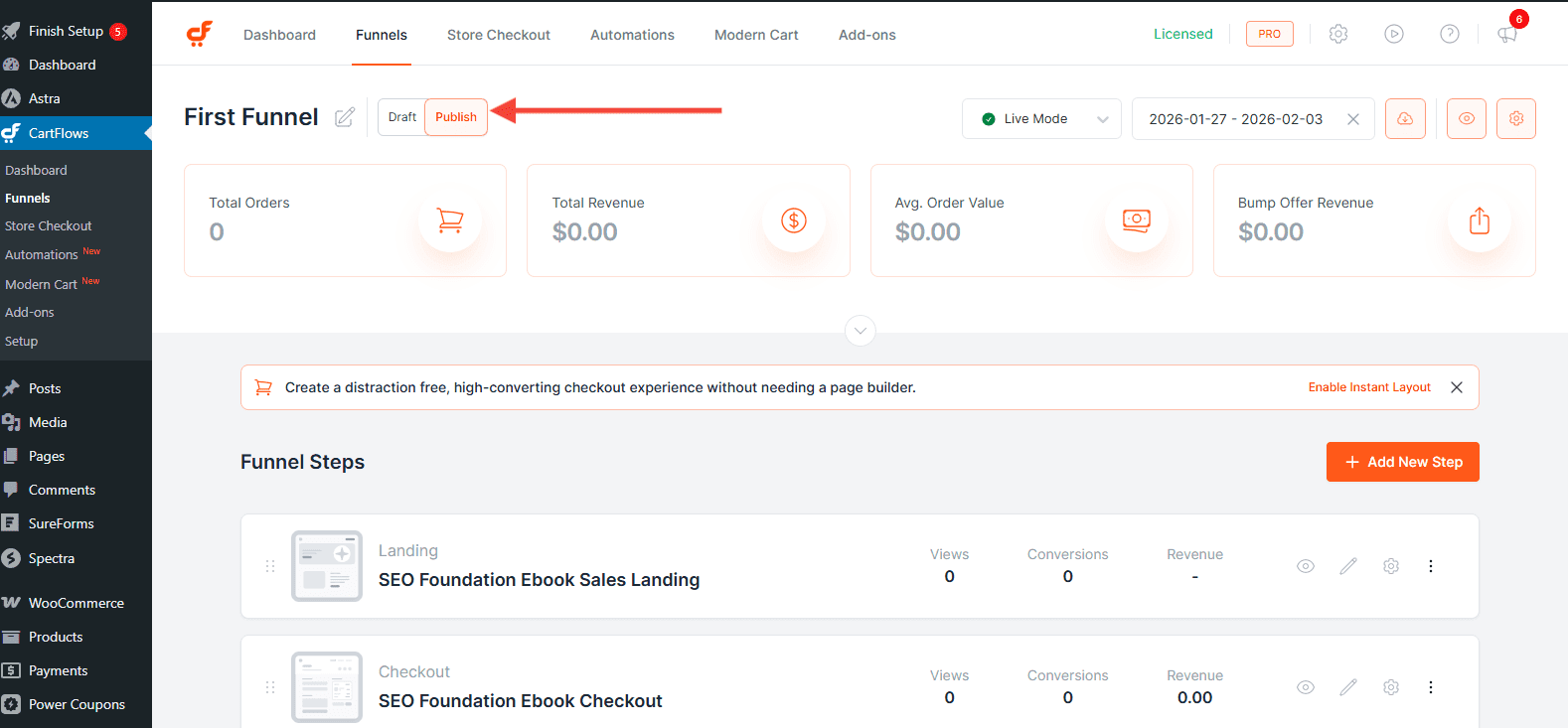Open the Add-ons tab in top navigation
1568x728 pixels.
click(x=867, y=35)
